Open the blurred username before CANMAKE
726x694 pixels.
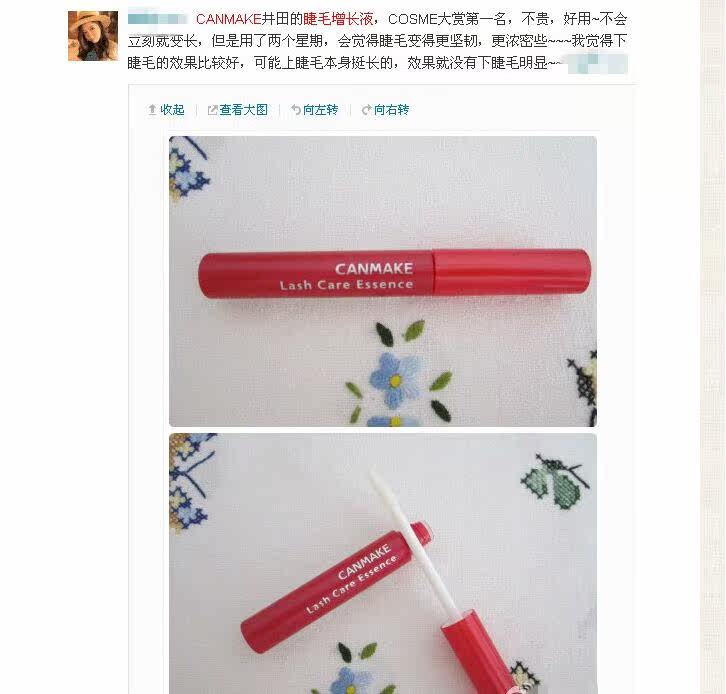pyautogui.click(x=157, y=19)
